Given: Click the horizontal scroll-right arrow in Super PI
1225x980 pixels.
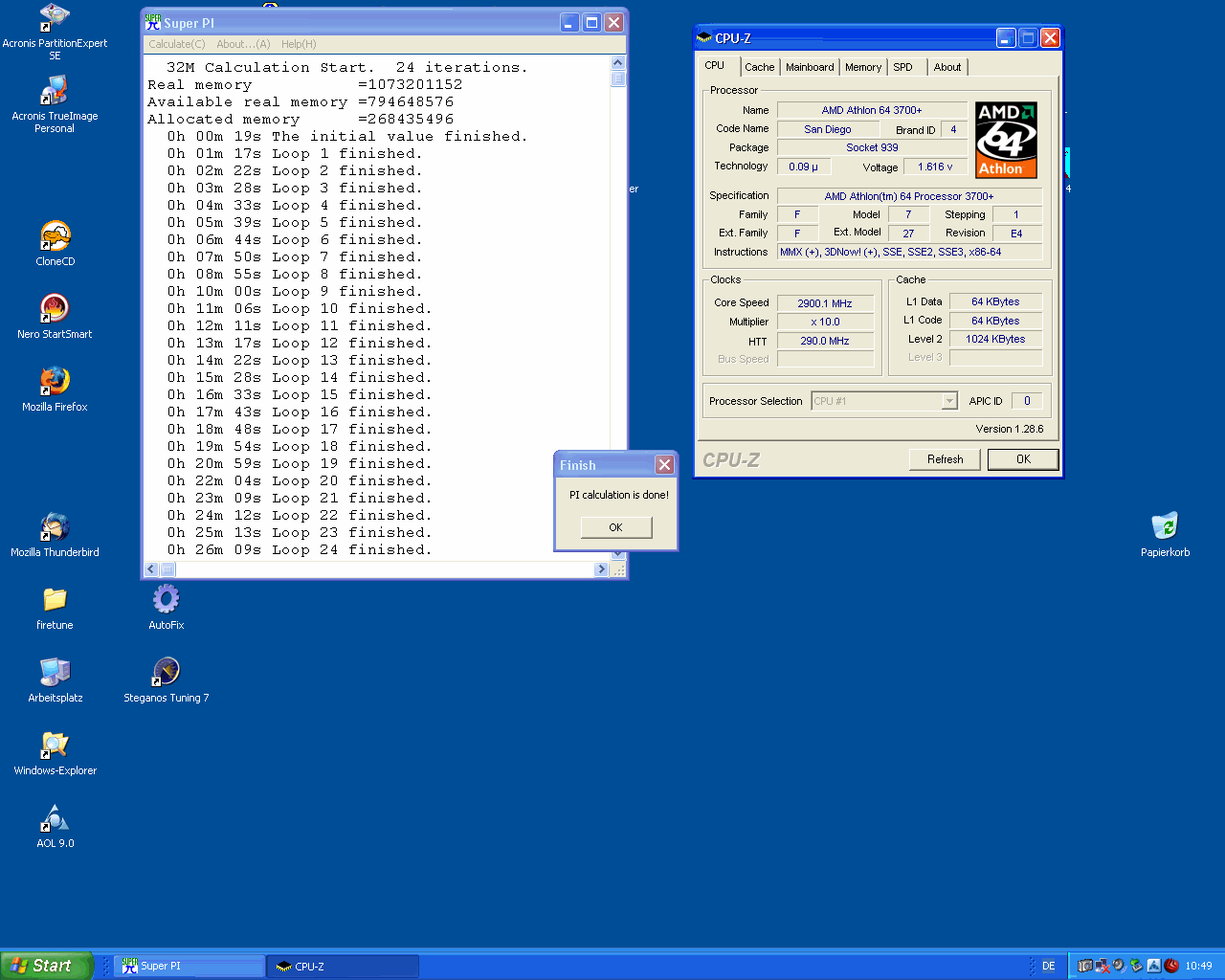Looking at the screenshot, I should [x=602, y=569].
